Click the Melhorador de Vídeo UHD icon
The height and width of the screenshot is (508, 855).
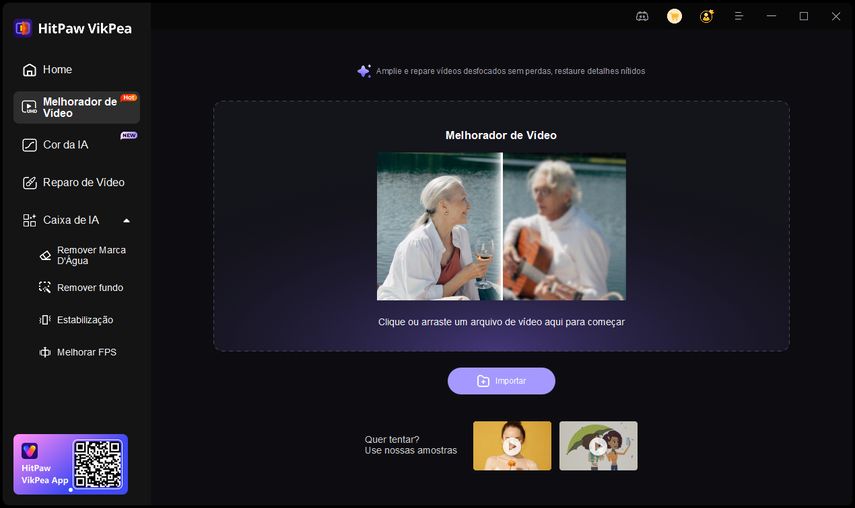pos(29,107)
